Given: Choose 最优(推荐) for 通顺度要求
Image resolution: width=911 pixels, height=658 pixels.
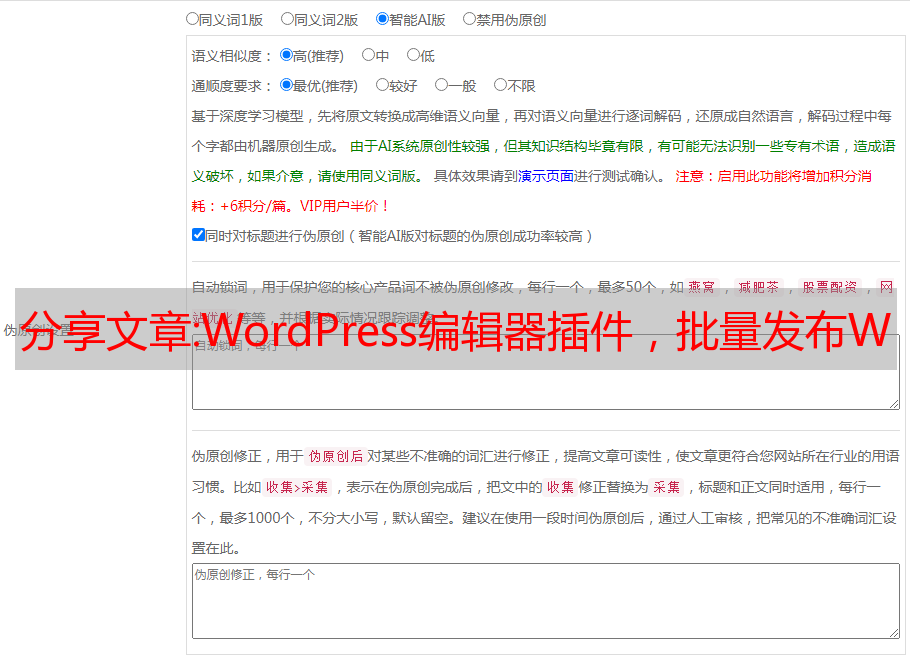Looking at the screenshot, I should coord(286,85).
